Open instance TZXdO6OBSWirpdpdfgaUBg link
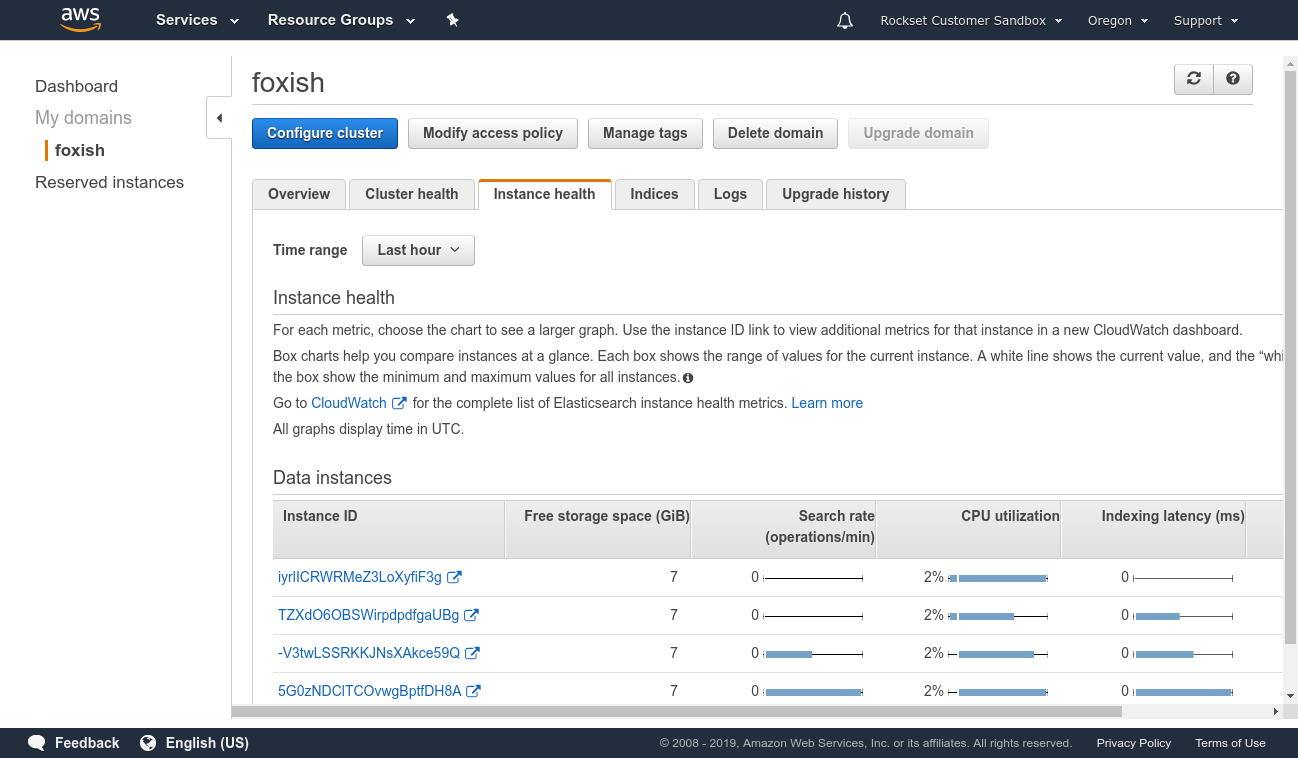The width and height of the screenshot is (1298, 758). click(x=368, y=615)
